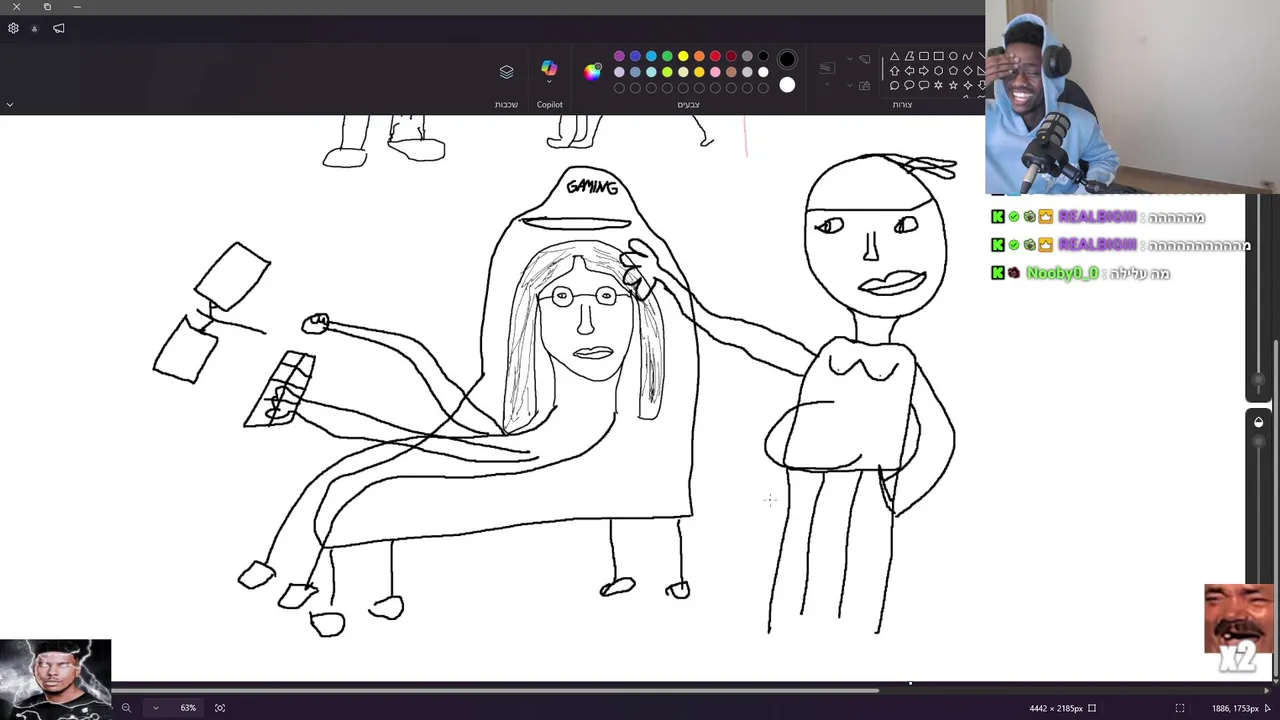This screenshot has height=720, width=1280.
Task: Select the curve shape
Action: pos(967,56)
